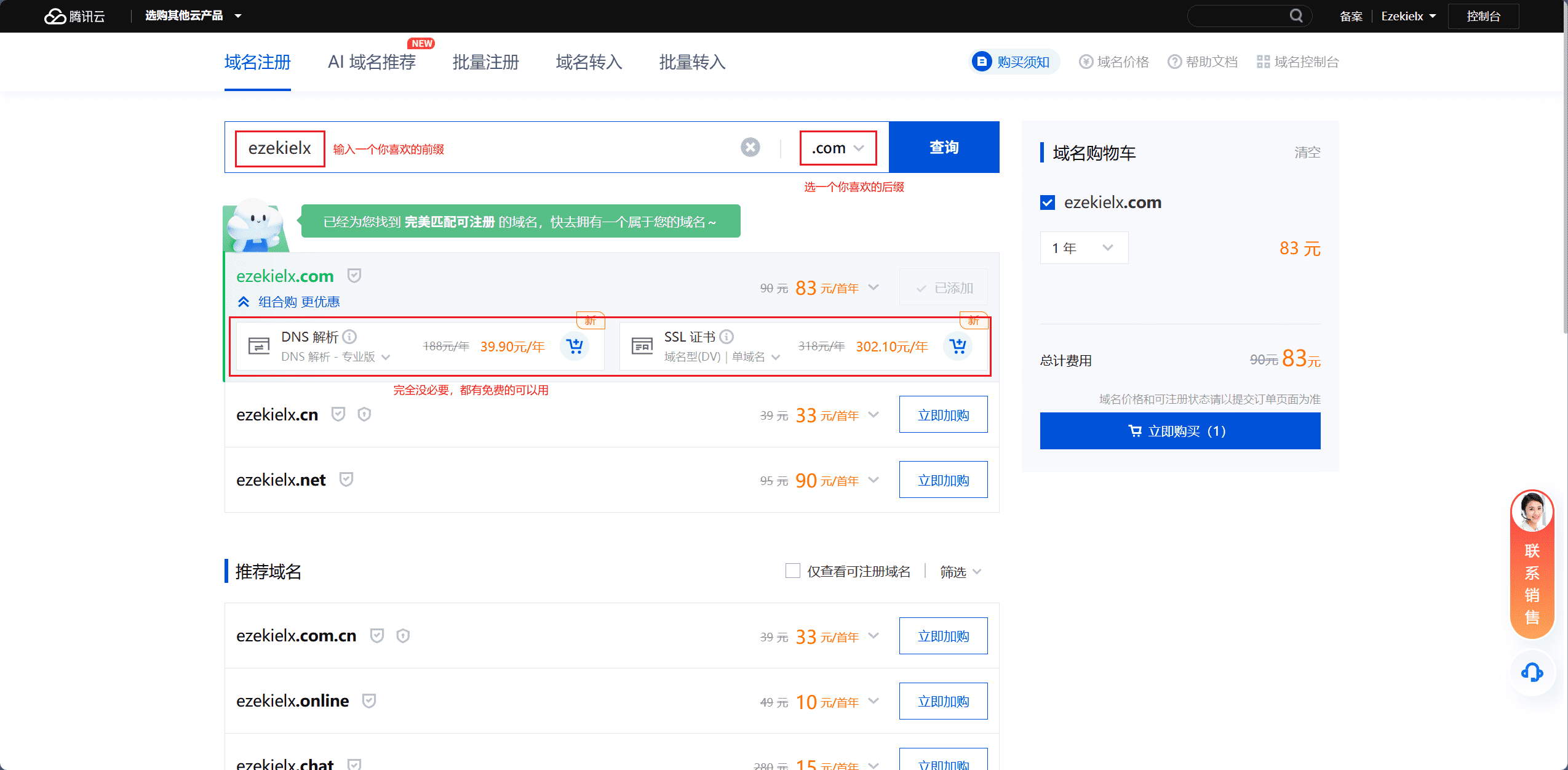This screenshot has height=770, width=1568.
Task: Click the hexagon shield icon next to ezekielx.com.cn
Action: 403,635
